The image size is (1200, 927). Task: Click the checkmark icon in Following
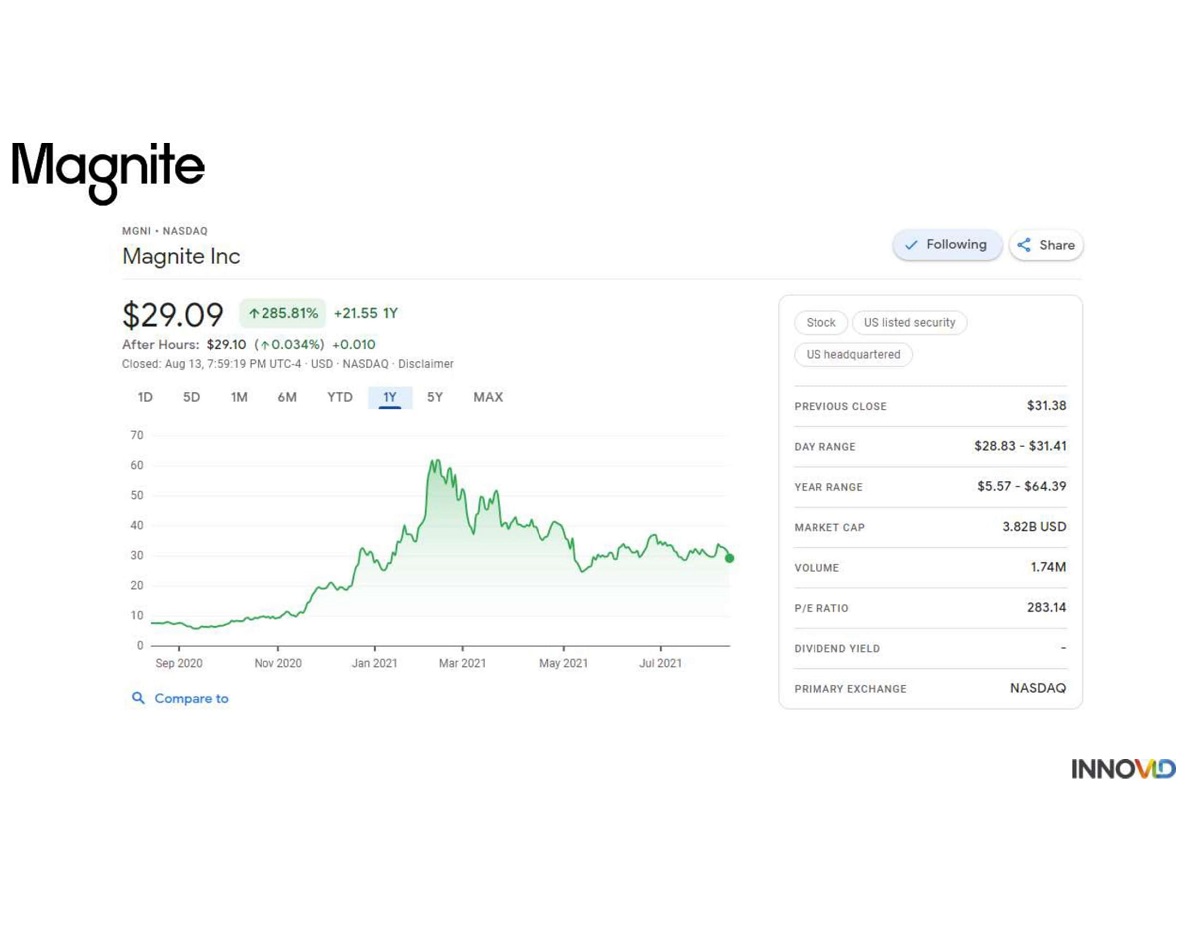[x=911, y=245]
